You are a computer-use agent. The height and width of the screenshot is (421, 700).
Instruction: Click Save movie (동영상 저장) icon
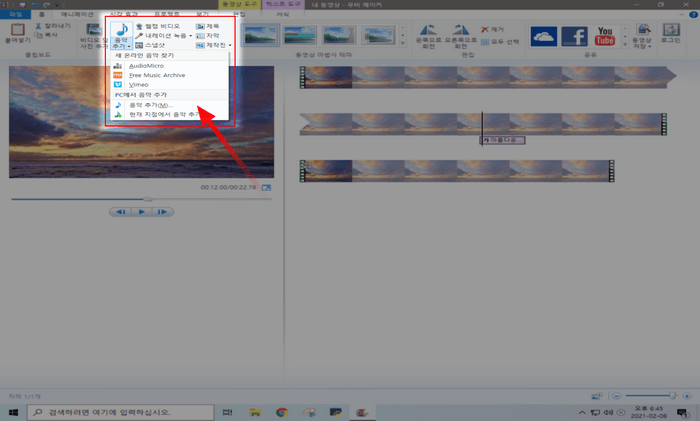click(643, 30)
